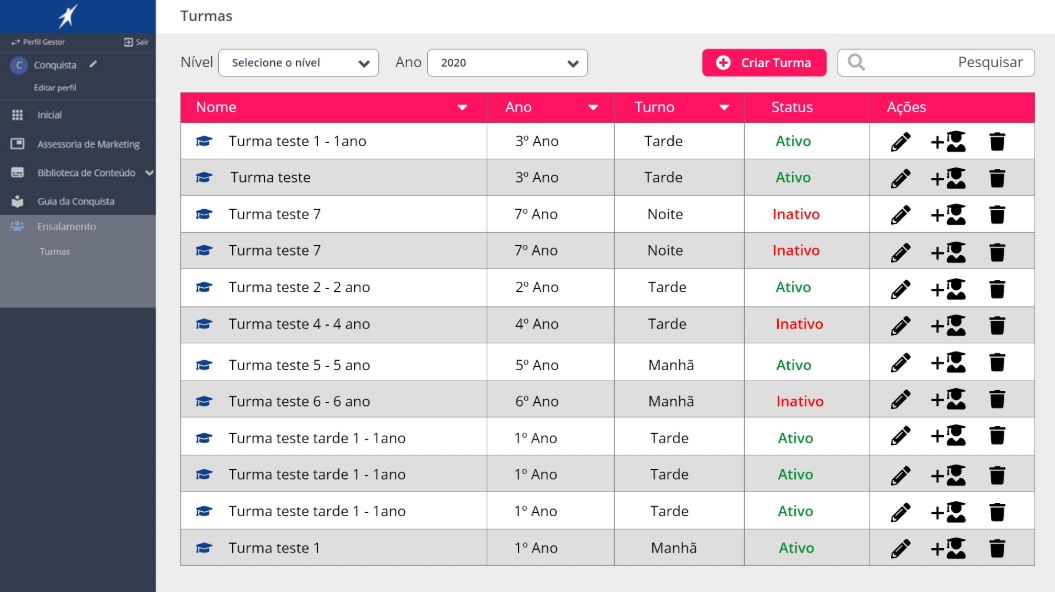Image resolution: width=1055 pixels, height=592 pixels.
Task: Delete the Turma teste 6 - 6 ano row
Action: point(996,400)
